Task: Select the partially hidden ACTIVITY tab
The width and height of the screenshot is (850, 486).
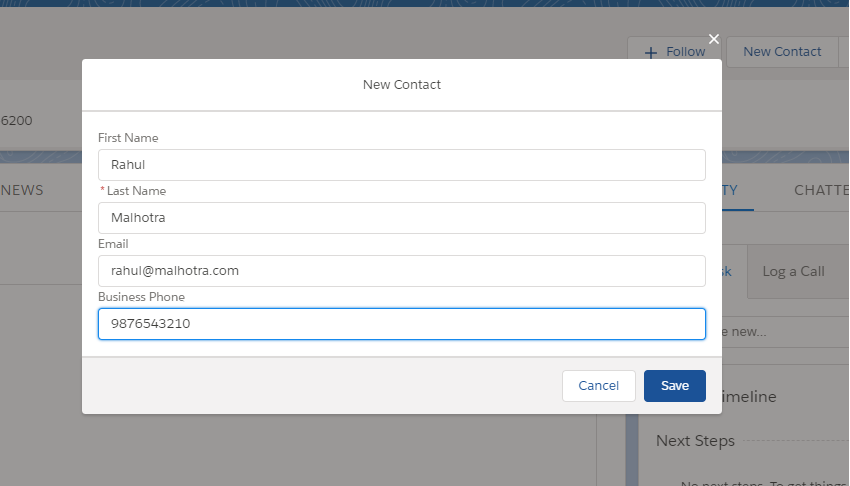Action: coord(730,190)
